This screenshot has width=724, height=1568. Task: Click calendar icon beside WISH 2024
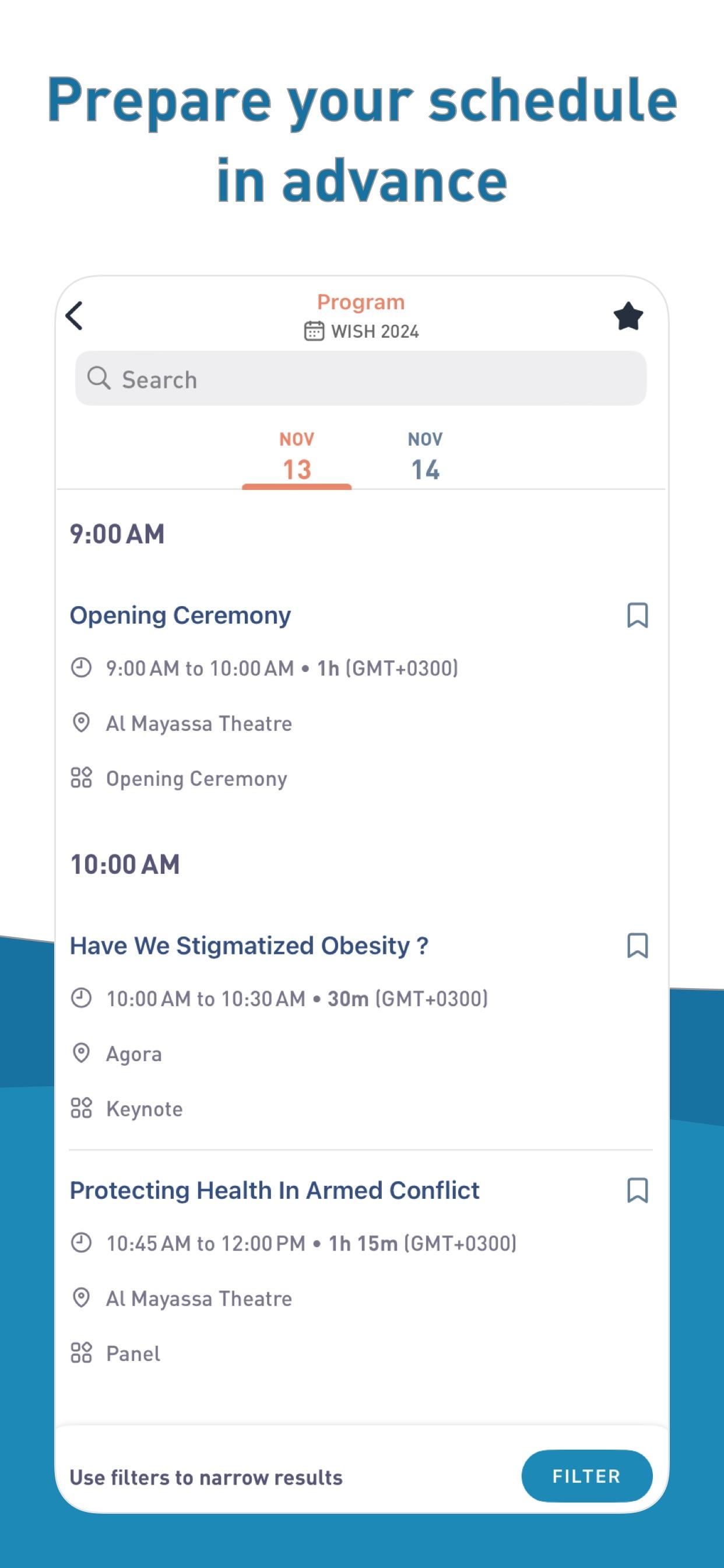314,331
